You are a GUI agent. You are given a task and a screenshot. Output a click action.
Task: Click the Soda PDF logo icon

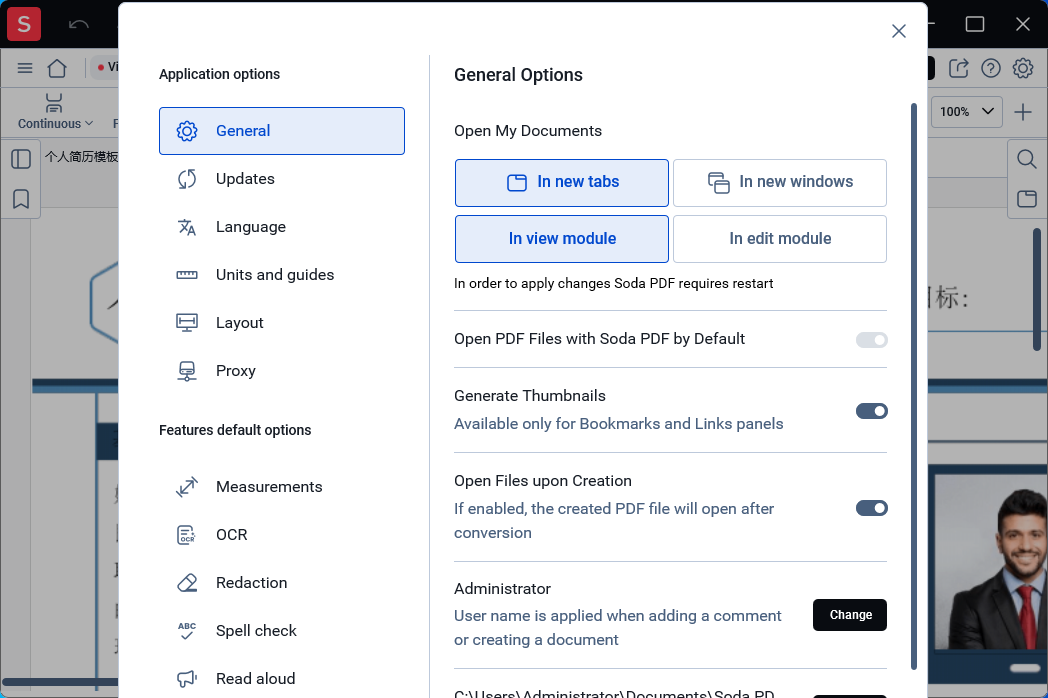[x=24, y=24]
